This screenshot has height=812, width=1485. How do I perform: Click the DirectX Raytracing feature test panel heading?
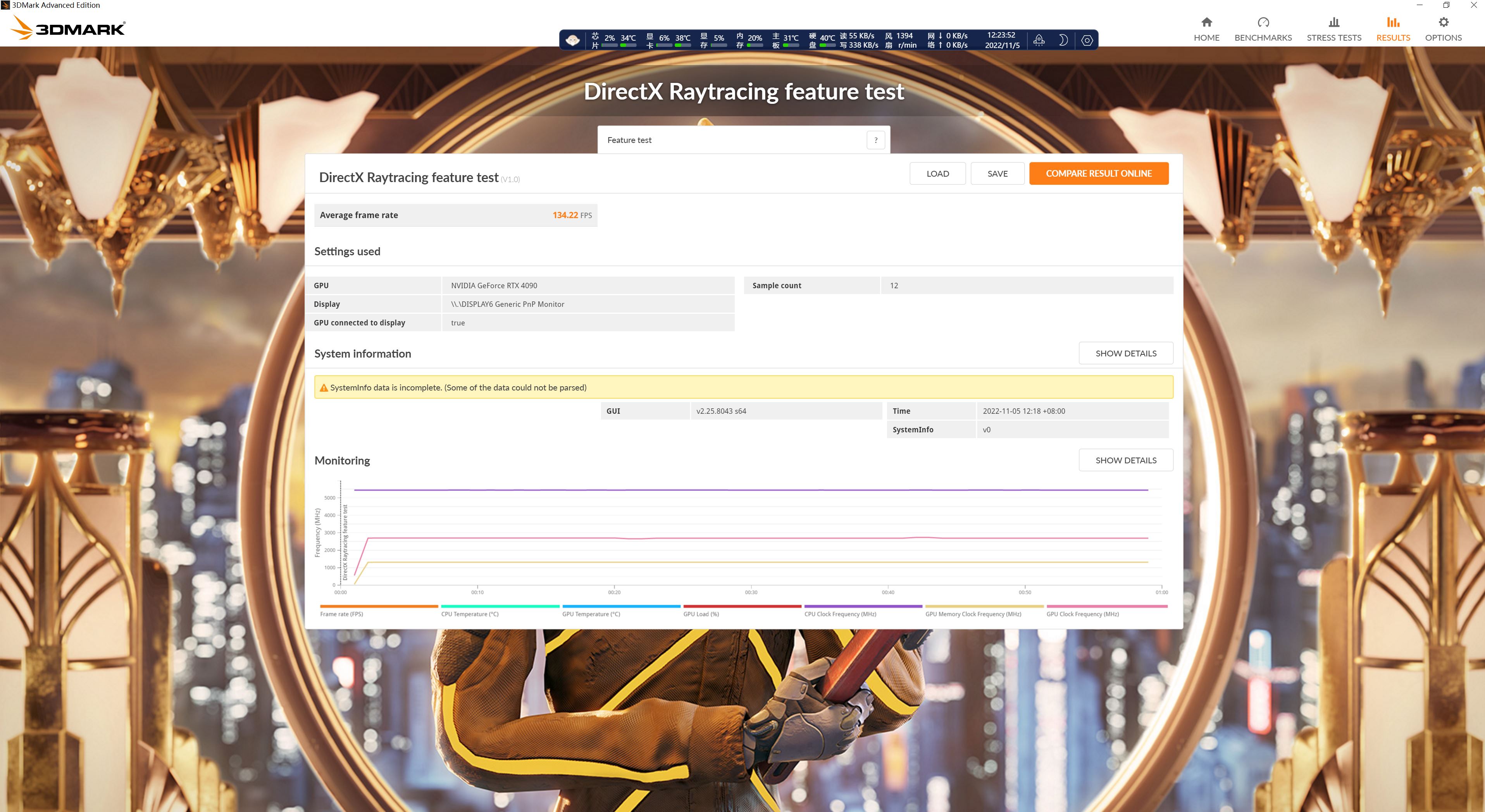click(x=408, y=177)
